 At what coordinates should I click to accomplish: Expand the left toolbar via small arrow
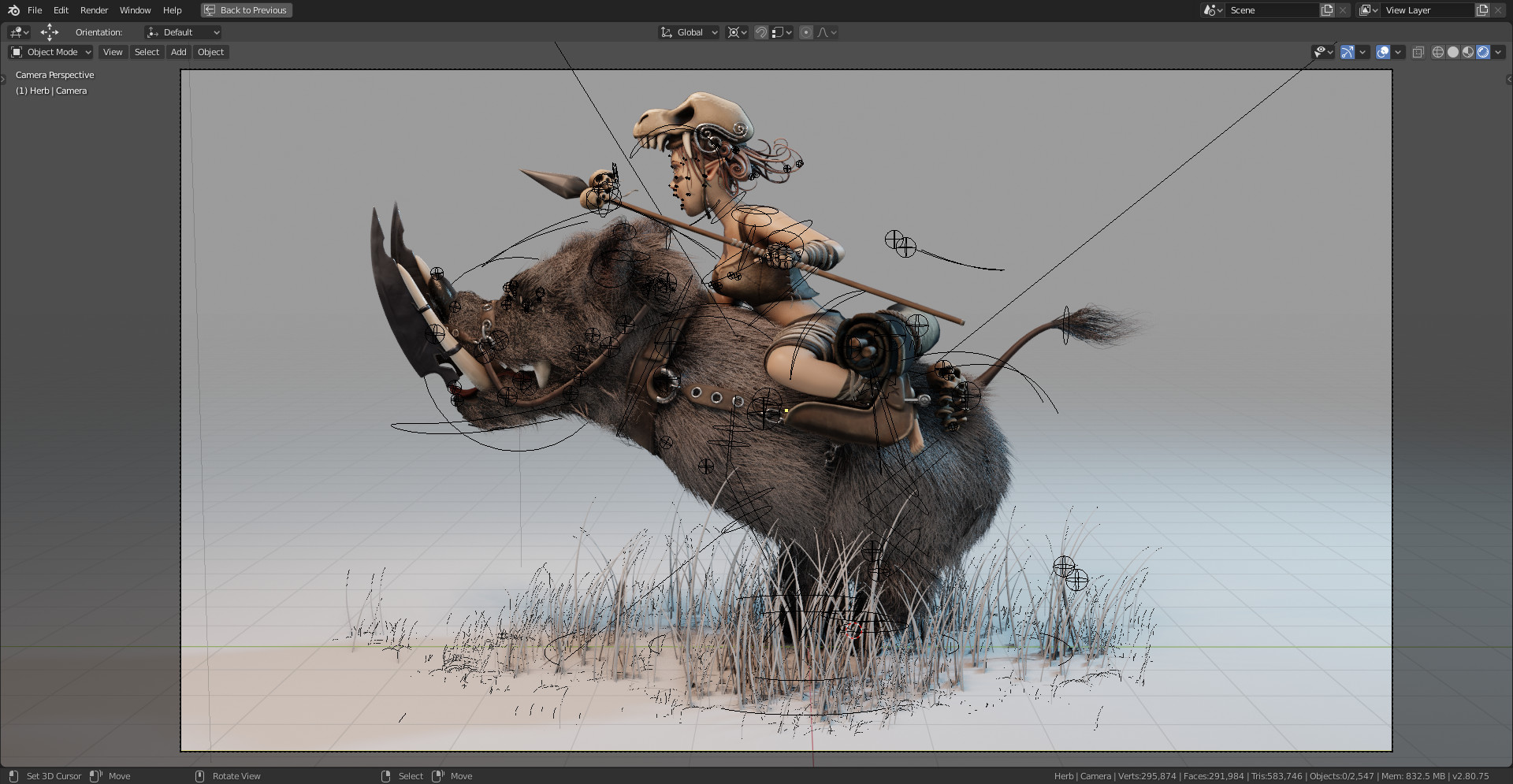pyautogui.click(x=3, y=79)
